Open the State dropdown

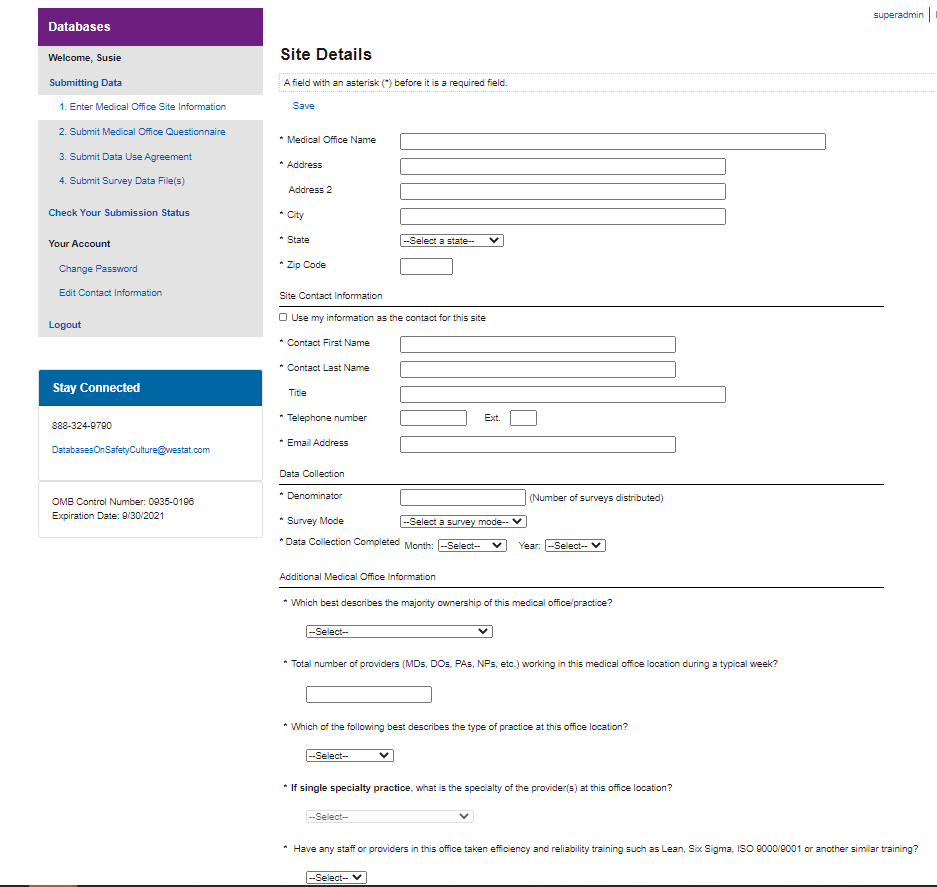pos(452,240)
